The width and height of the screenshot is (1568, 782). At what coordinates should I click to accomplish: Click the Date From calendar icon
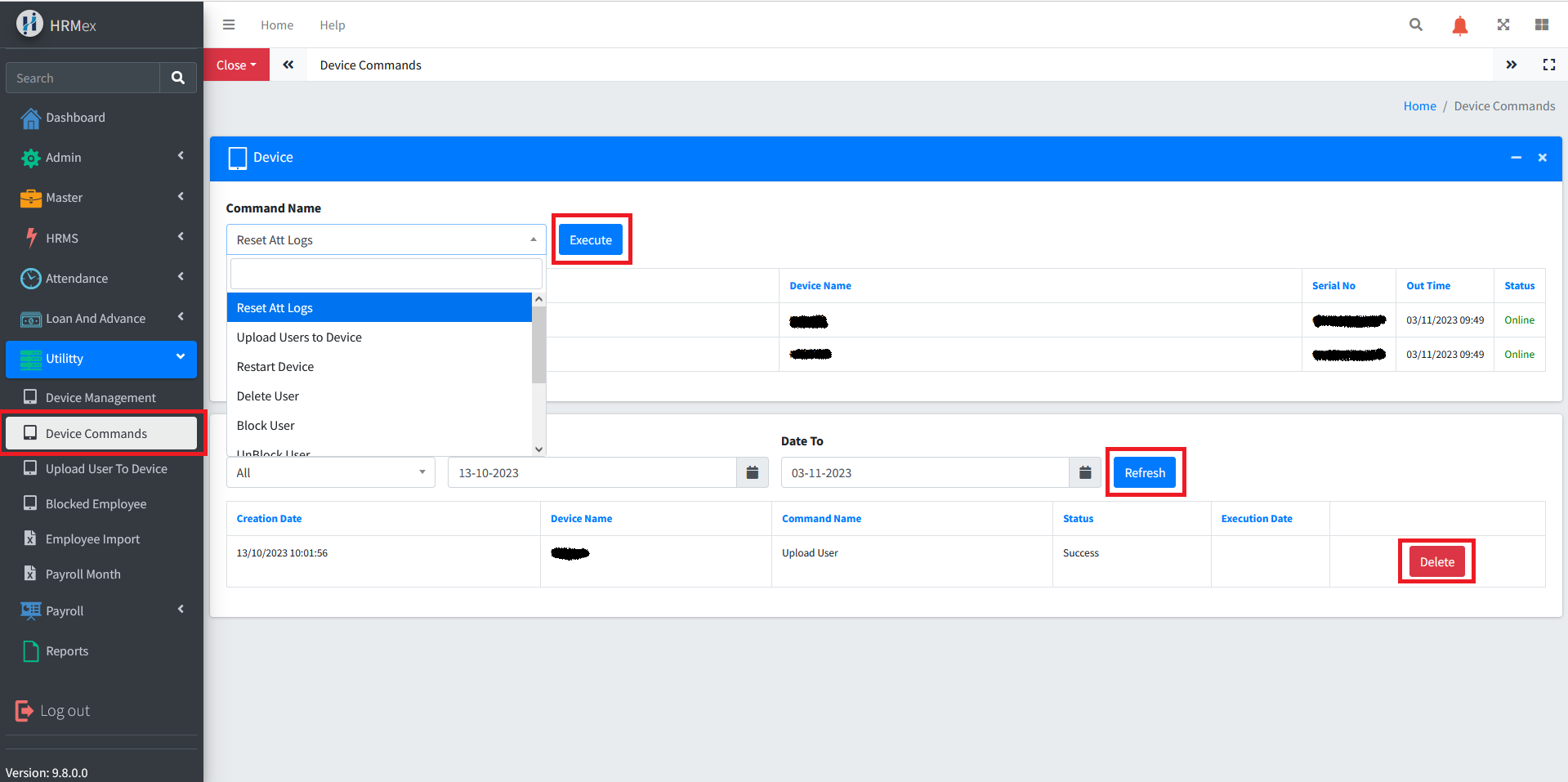click(x=752, y=472)
